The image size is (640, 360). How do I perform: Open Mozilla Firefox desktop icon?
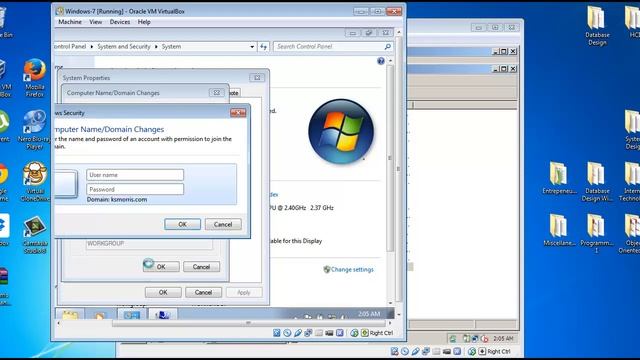(x=35, y=78)
